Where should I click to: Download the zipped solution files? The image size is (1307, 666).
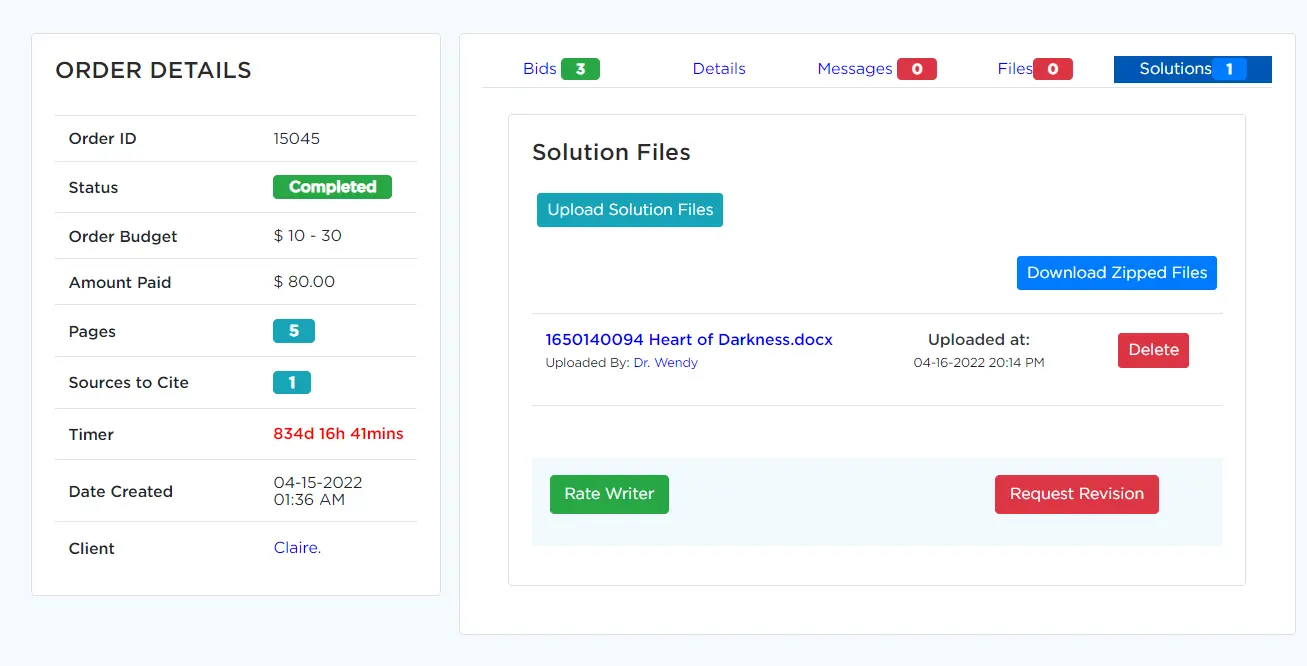click(x=1116, y=273)
